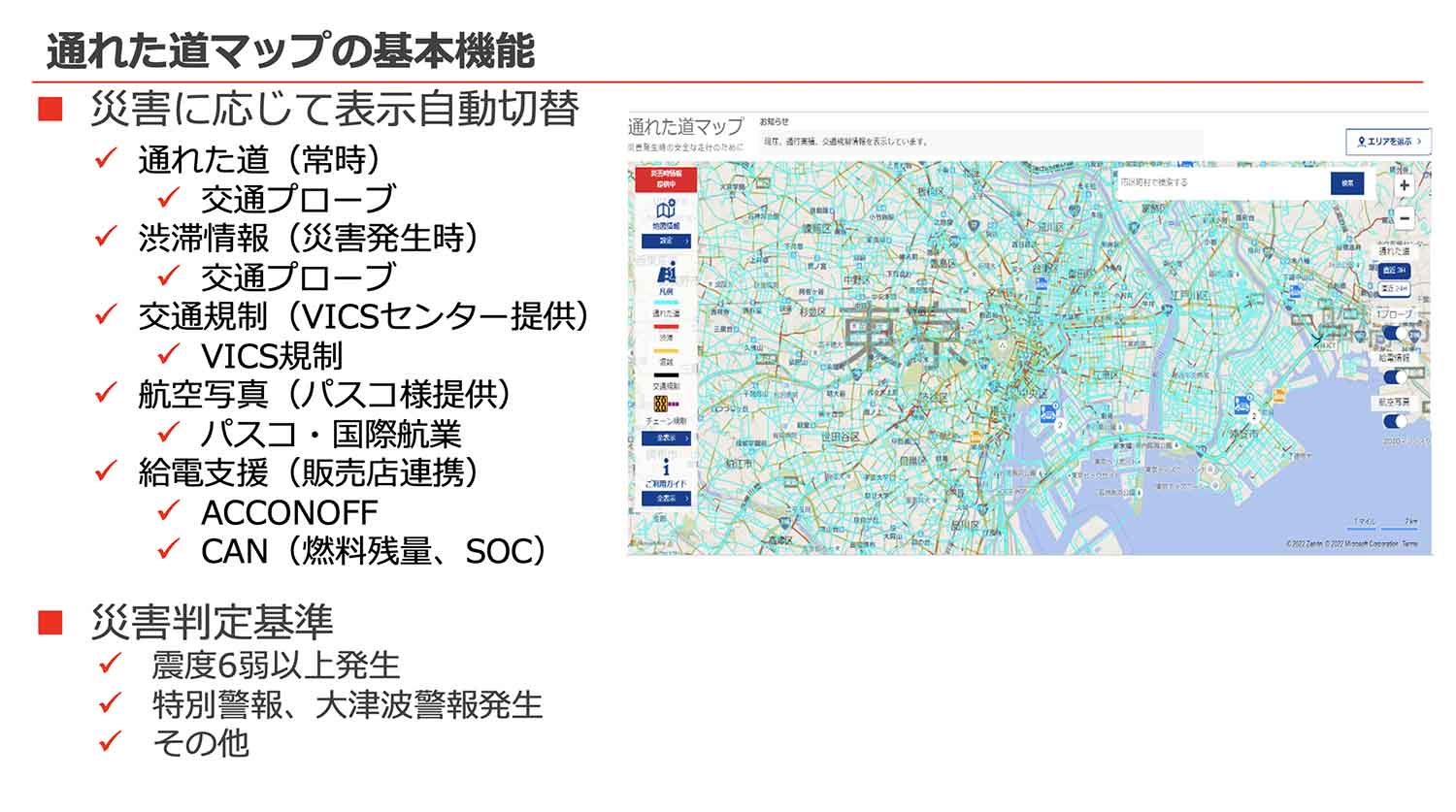
Task: Click the VICS規制 sub-item text
Action: coord(272,356)
